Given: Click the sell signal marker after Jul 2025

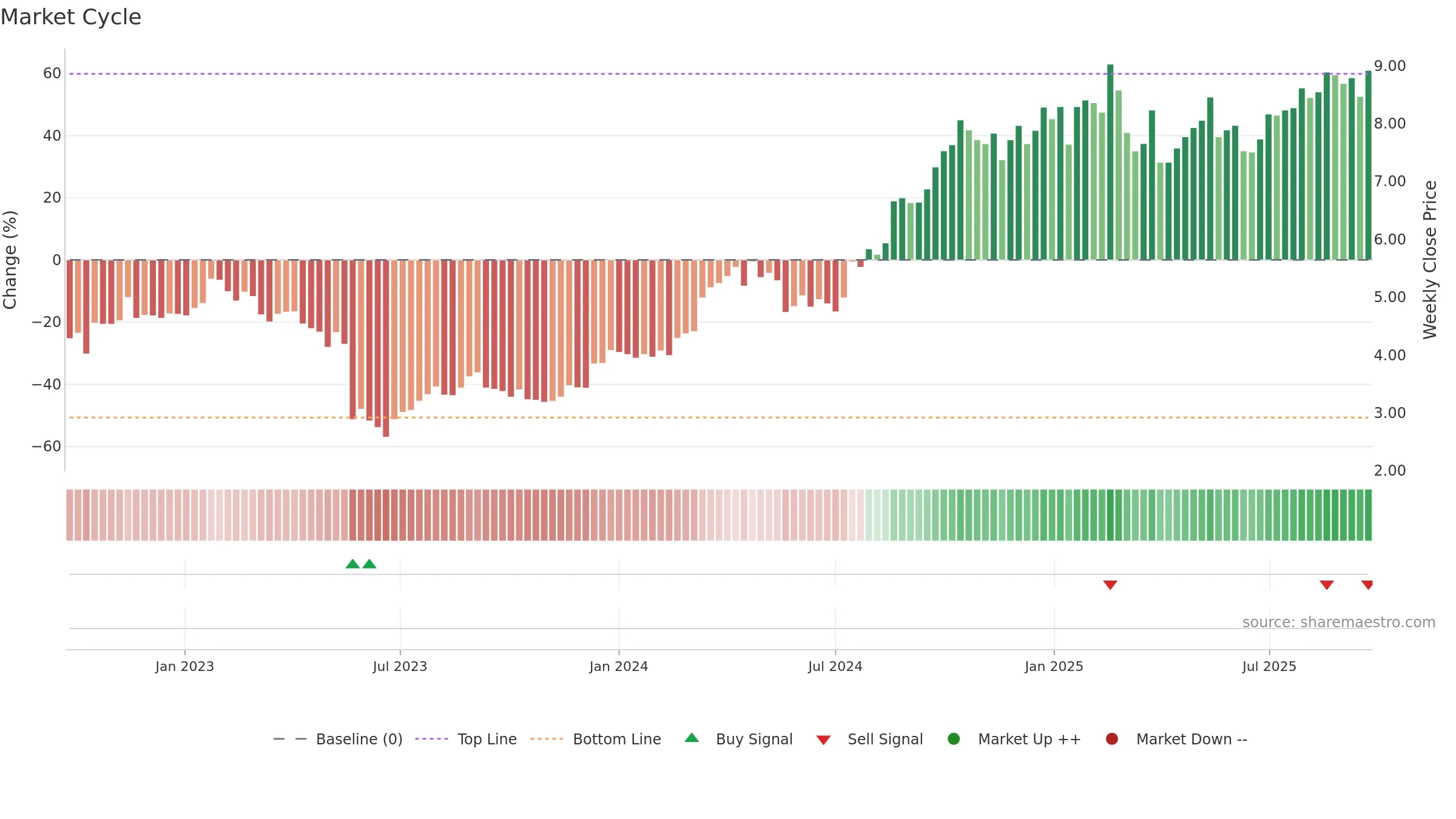Looking at the screenshot, I should [x=1327, y=585].
